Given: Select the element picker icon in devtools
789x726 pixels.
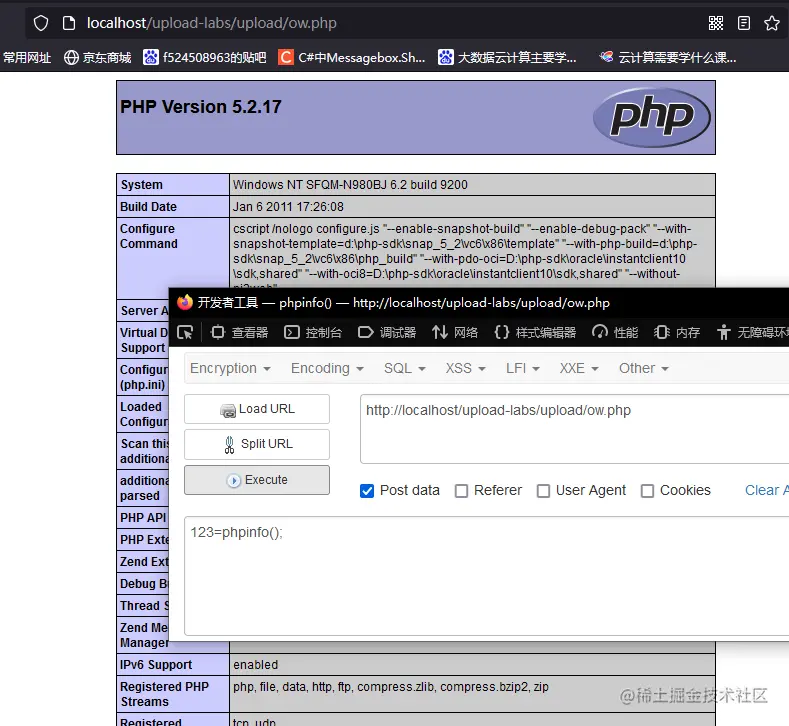Looking at the screenshot, I should point(185,333).
